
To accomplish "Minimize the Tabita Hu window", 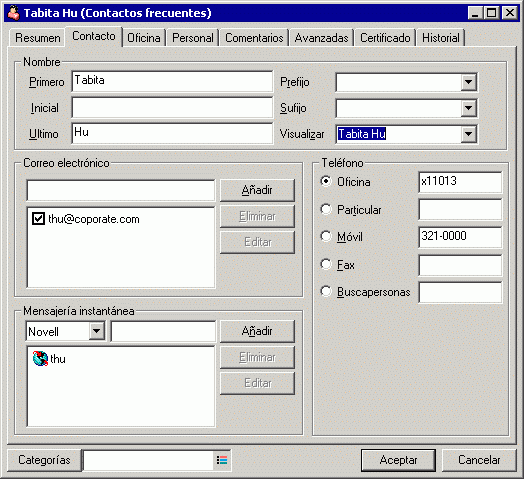I will [475, 13].
